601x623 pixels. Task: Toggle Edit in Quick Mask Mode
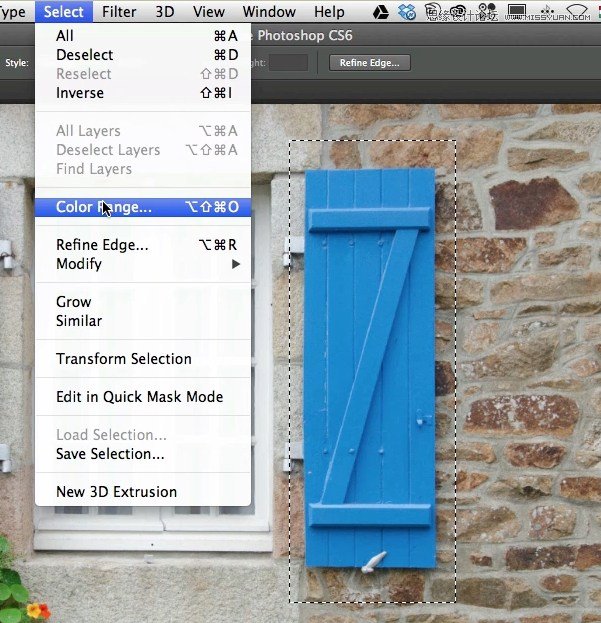(x=139, y=397)
